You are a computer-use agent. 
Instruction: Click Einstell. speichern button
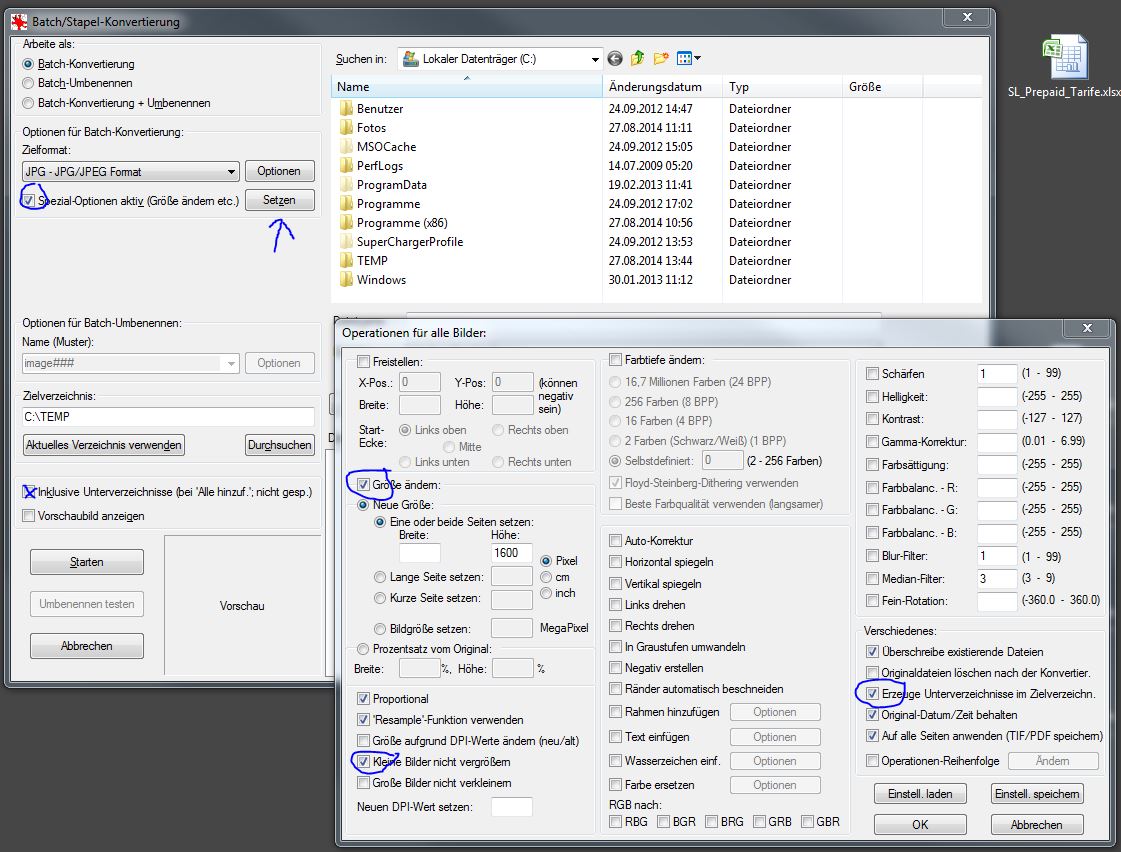[1036, 794]
